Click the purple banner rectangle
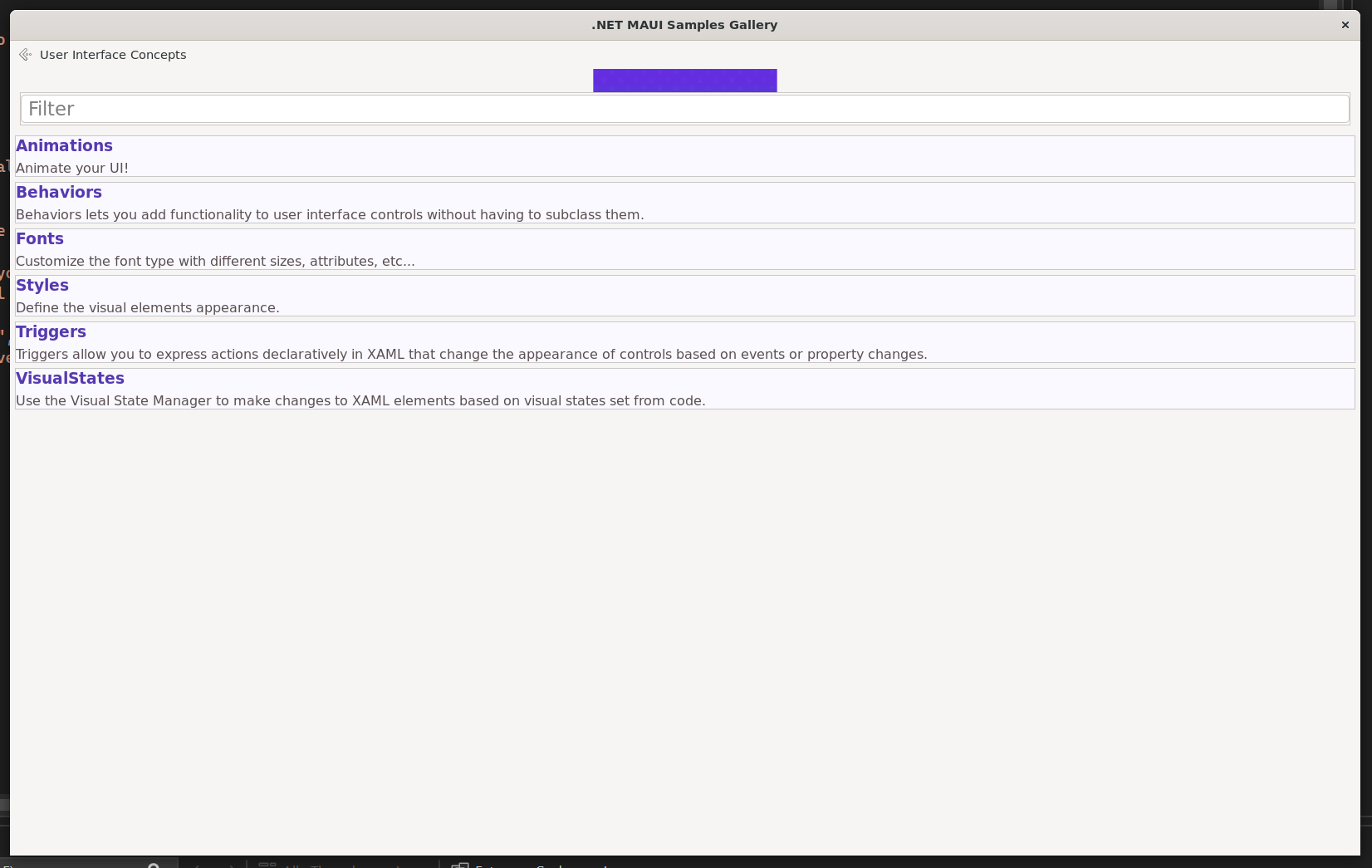The image size is (1372, 868). coord(684,81)
